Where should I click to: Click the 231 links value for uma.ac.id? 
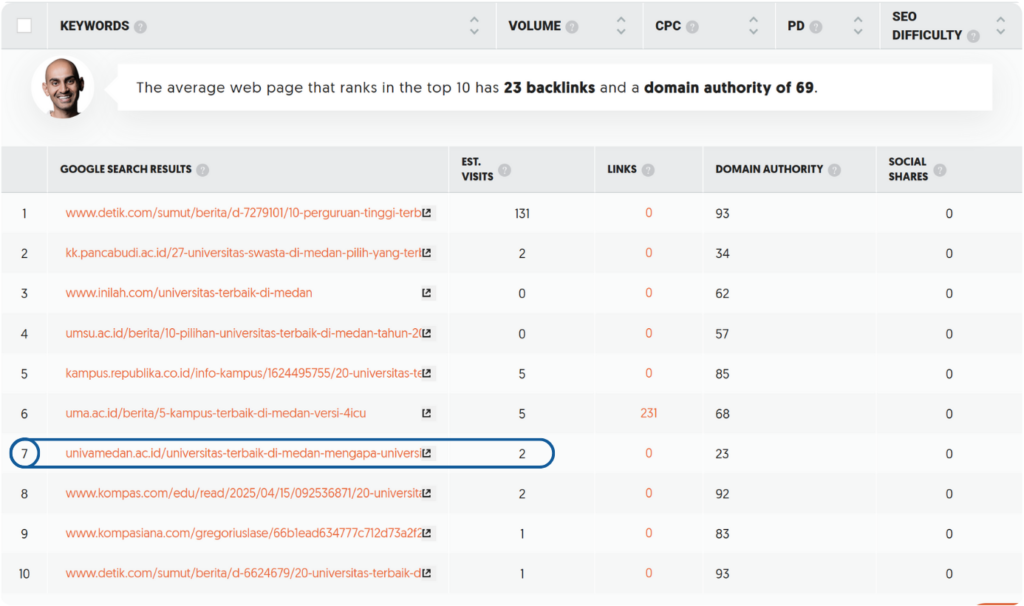[648, 413]
